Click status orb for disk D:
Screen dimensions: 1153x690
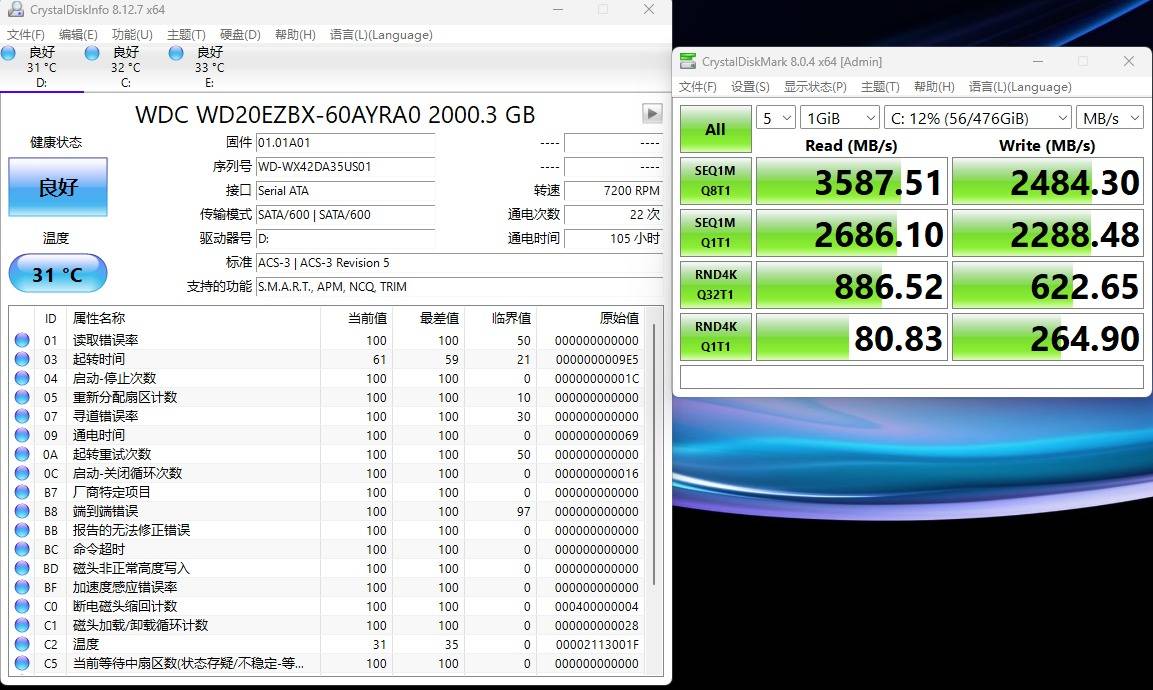[x=9, y=53]
